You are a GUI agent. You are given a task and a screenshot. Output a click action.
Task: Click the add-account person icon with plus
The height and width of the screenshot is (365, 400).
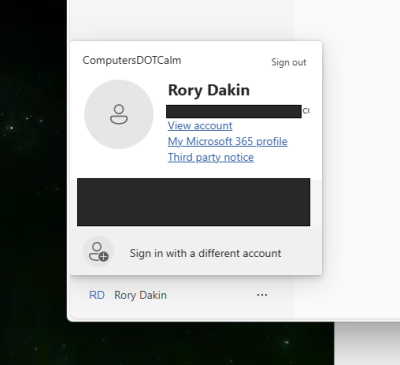98,251
